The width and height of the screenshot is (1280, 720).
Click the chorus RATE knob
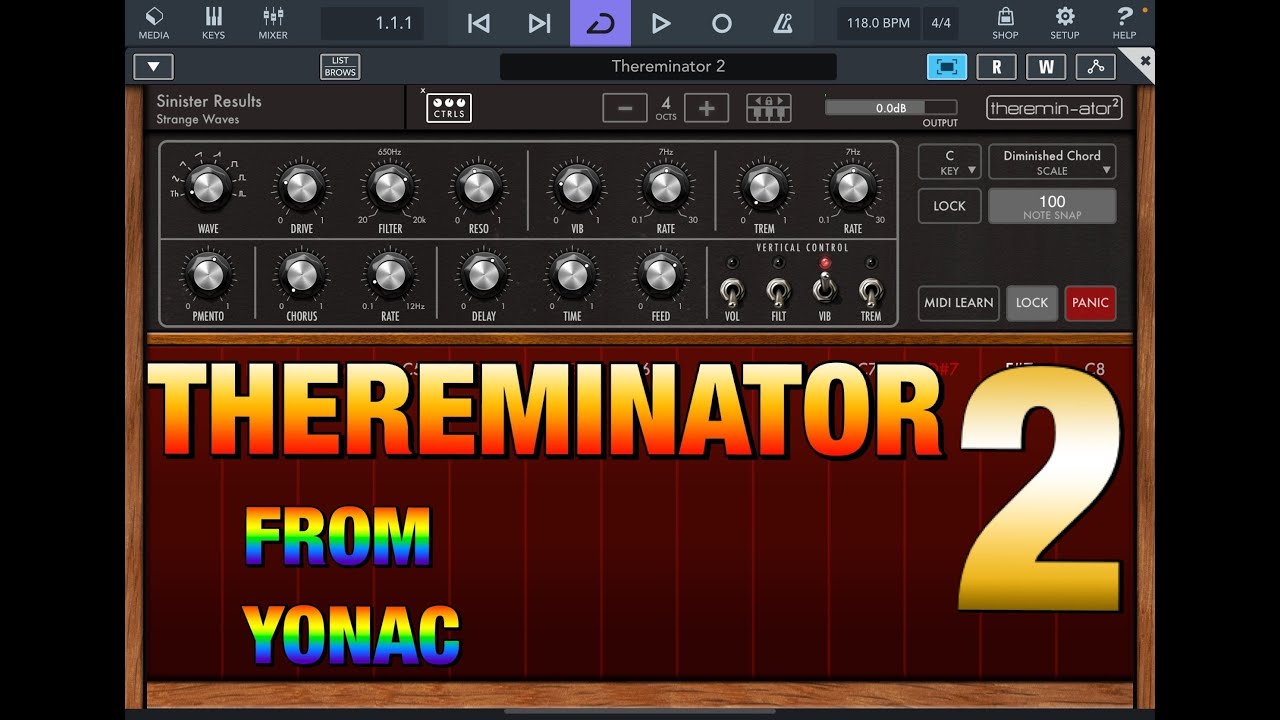click(390, 274)
